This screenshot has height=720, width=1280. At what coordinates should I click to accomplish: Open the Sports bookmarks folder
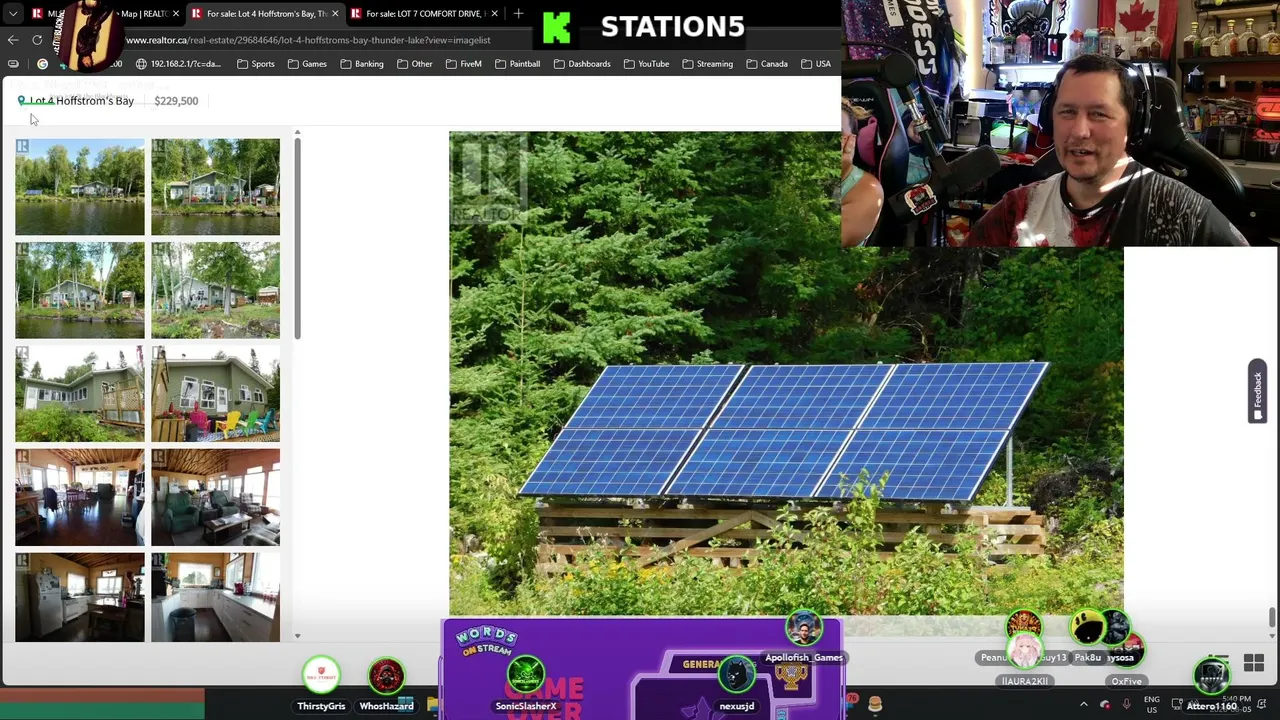pyautogui.click(x=256, y=64)
